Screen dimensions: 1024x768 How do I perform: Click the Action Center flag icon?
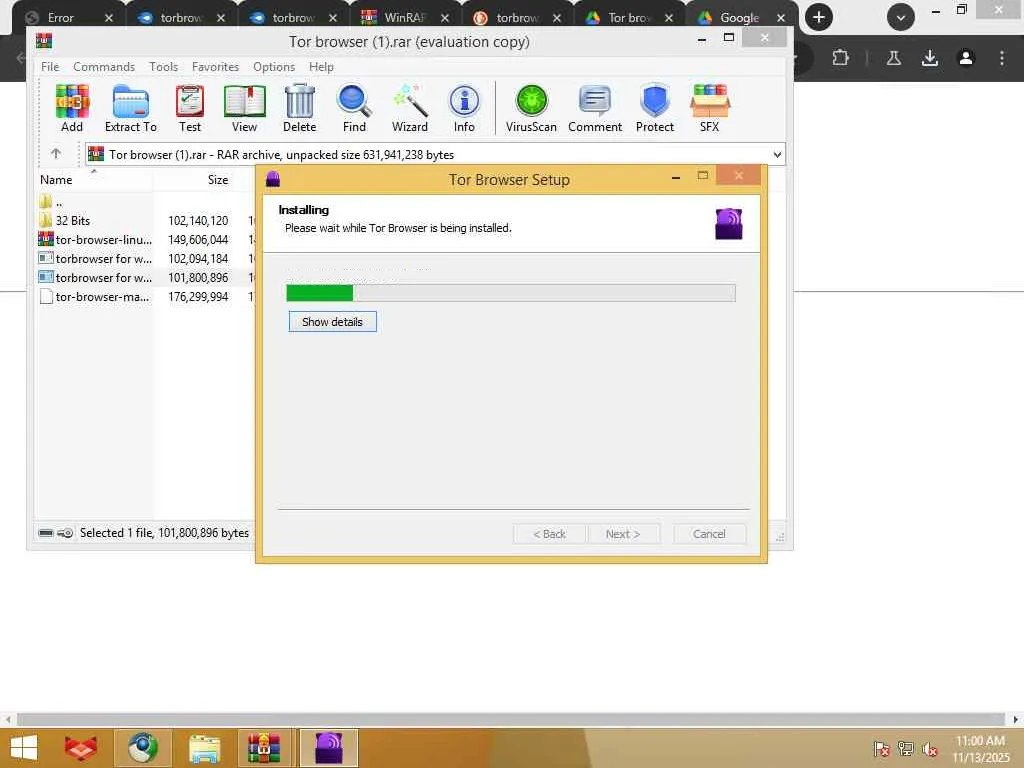(x=881, y=749)
